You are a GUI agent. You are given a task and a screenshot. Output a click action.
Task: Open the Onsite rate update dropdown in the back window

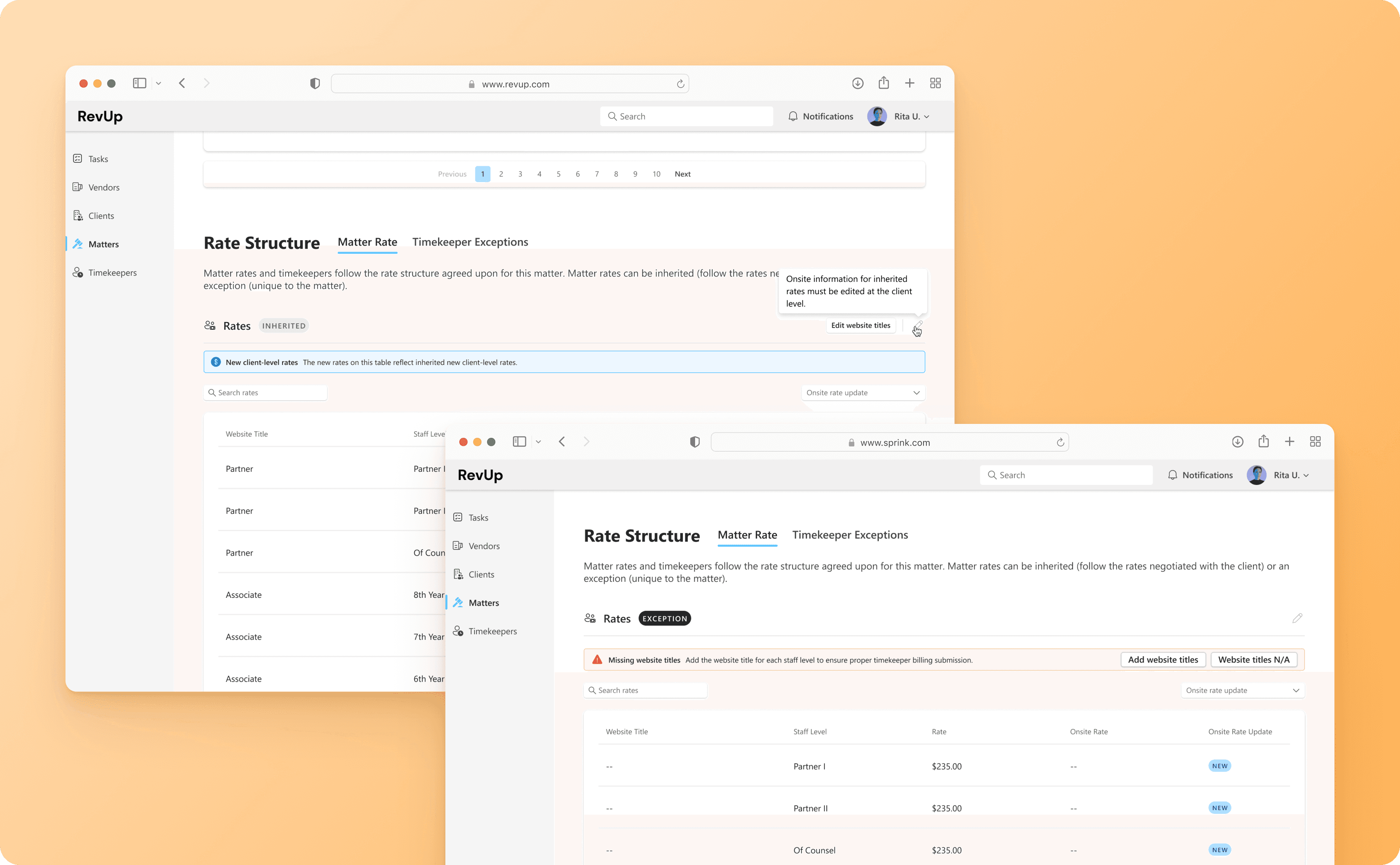tap(863, 392)
